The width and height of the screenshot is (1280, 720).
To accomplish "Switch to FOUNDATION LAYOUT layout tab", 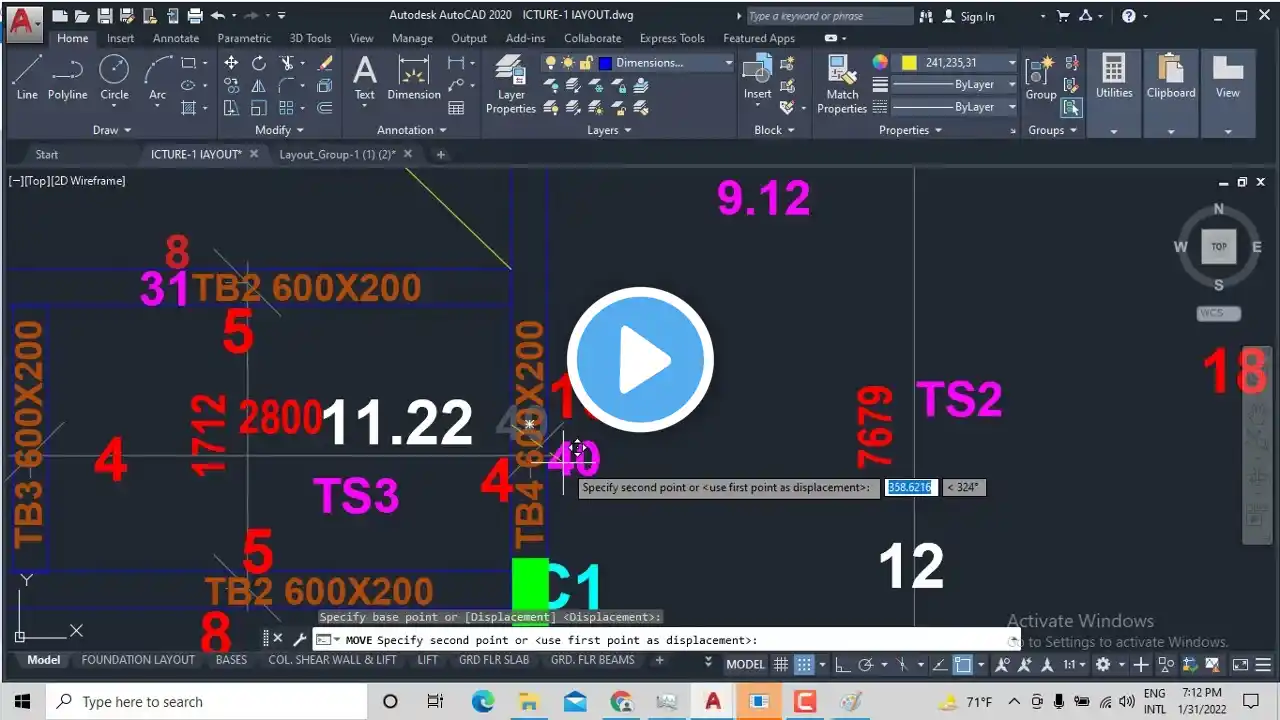I will click(138, 660).
